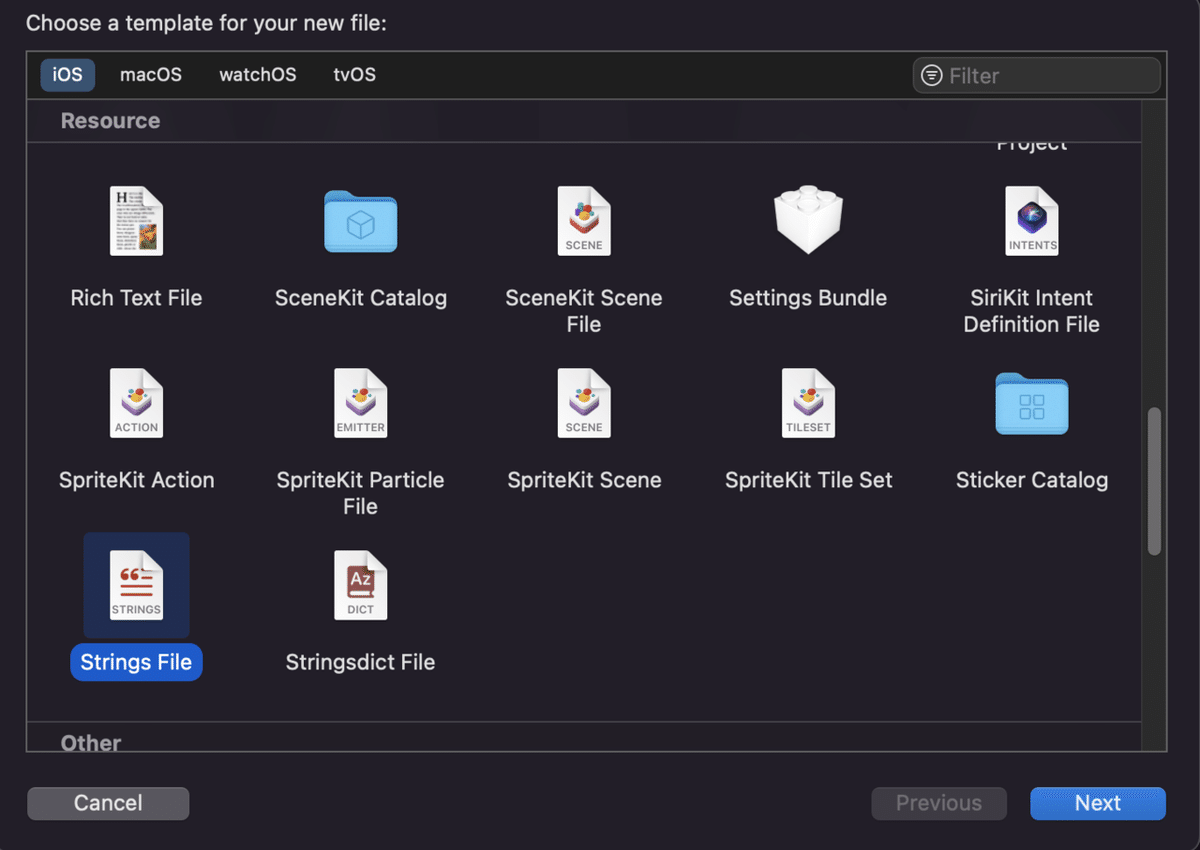Switch to the iOS platform tab
This screenshot has height=850, width=1200.
68,75
